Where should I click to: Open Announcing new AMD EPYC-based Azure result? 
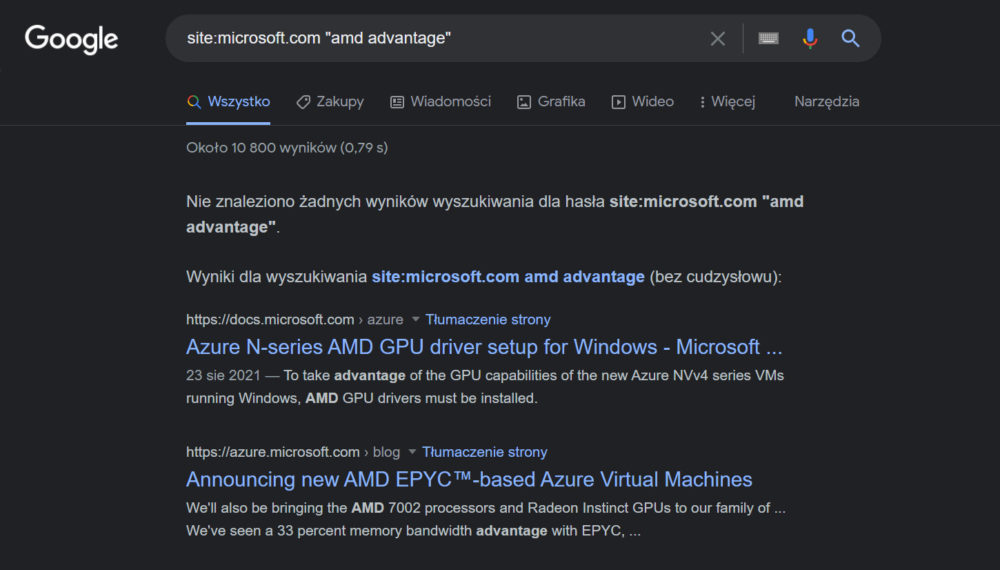pyautogui.click(x=469, y=479)
